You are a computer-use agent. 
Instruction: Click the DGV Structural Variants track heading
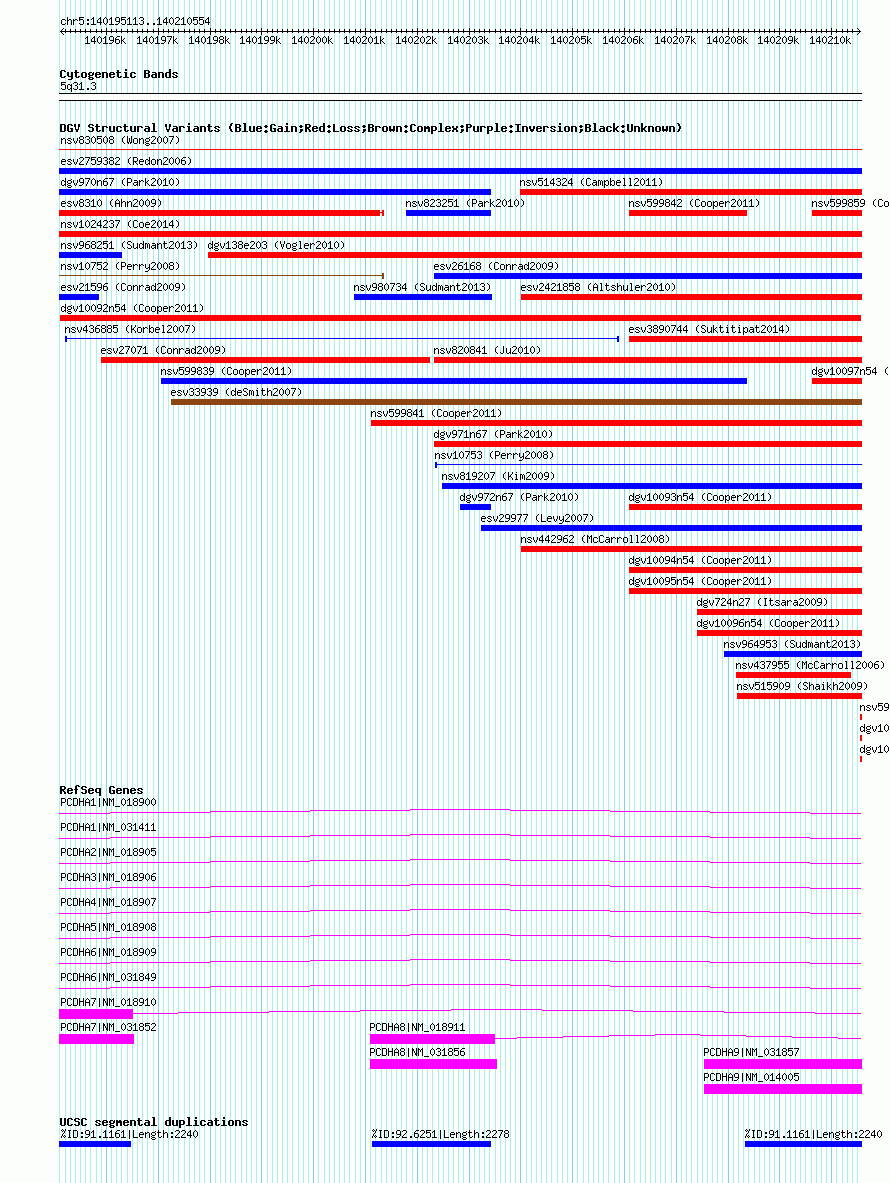click(x=370, y=128)
